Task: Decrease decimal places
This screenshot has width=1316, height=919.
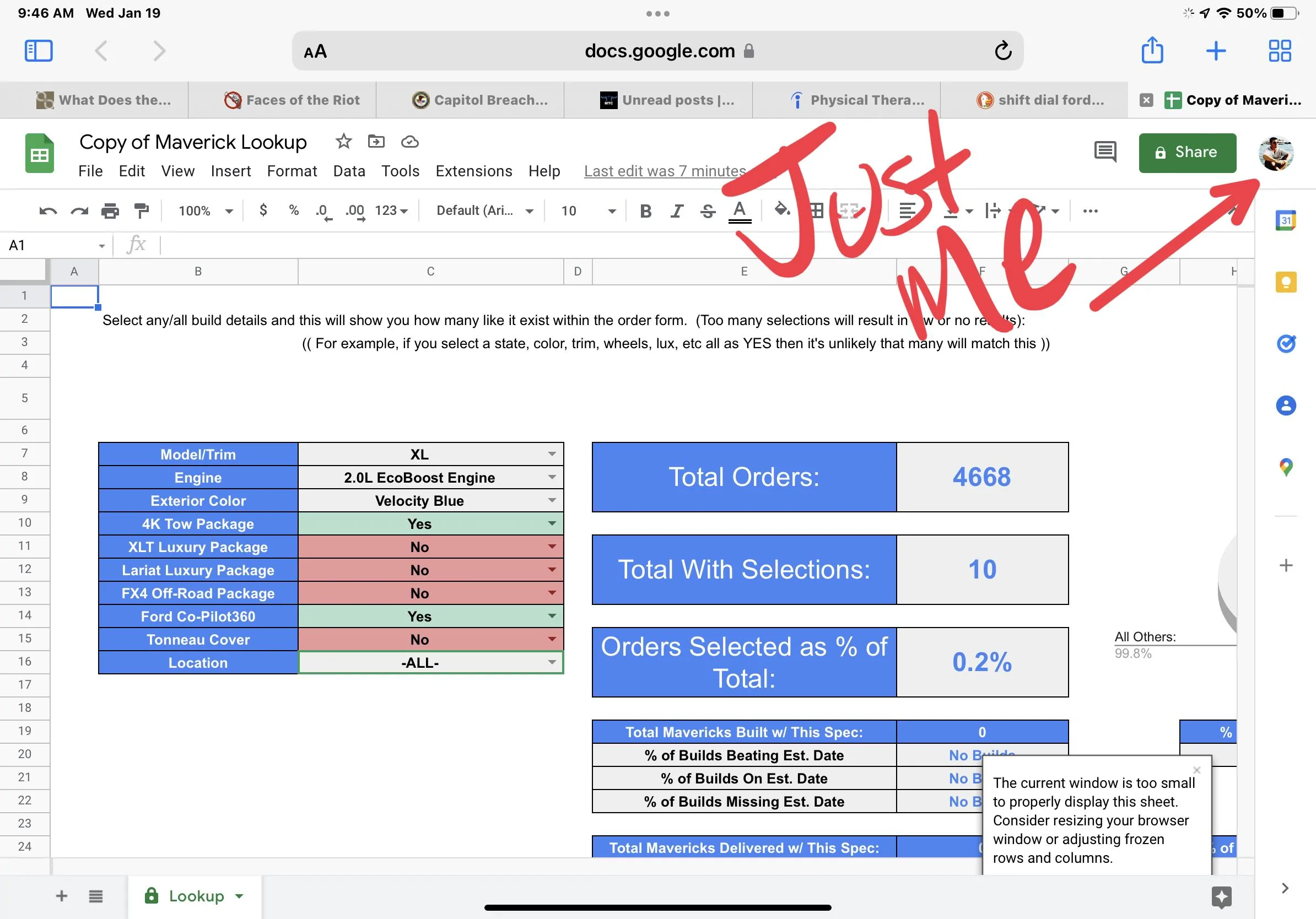Action: pos(323,212)
